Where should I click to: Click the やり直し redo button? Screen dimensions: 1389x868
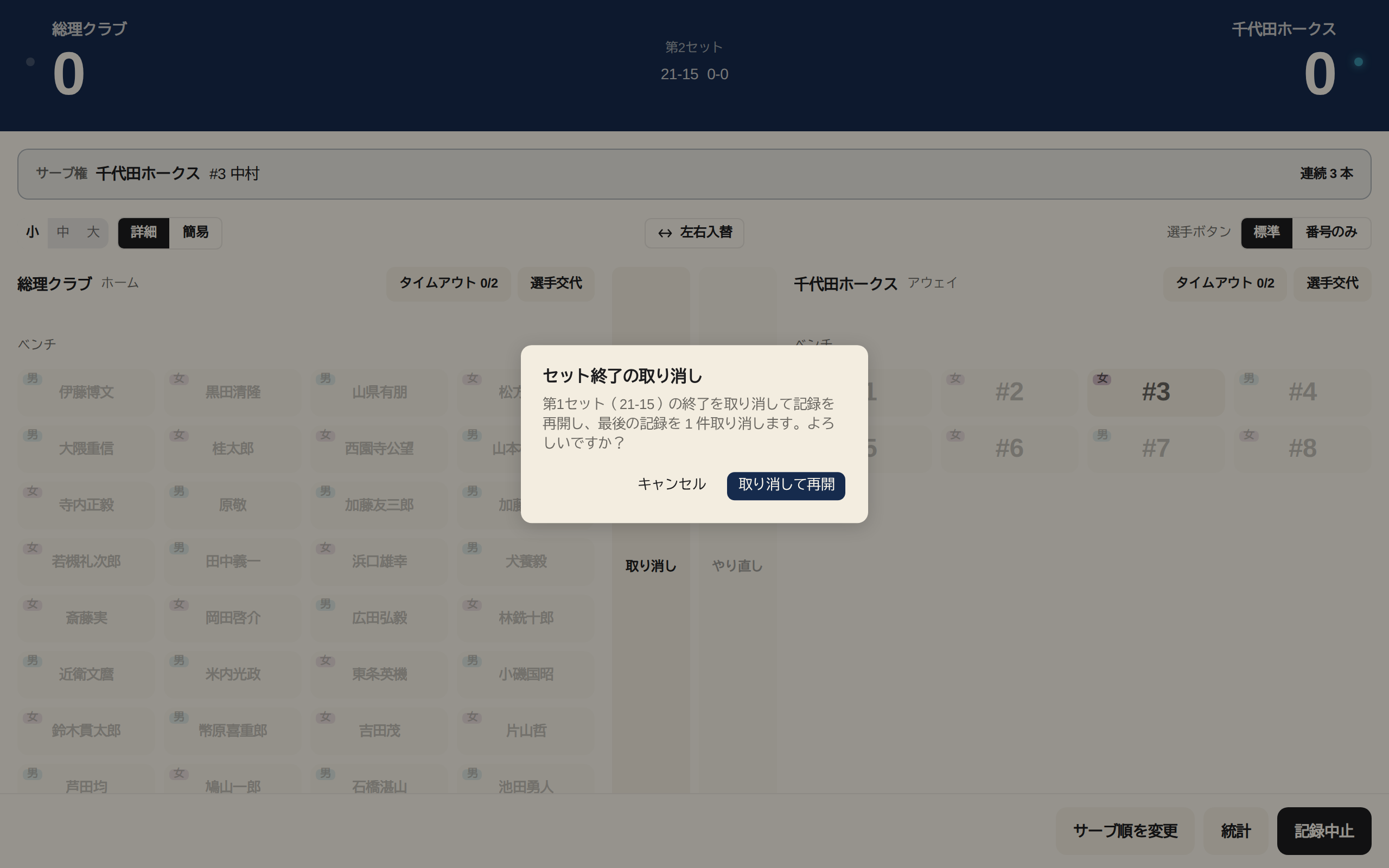click(737, 566)
